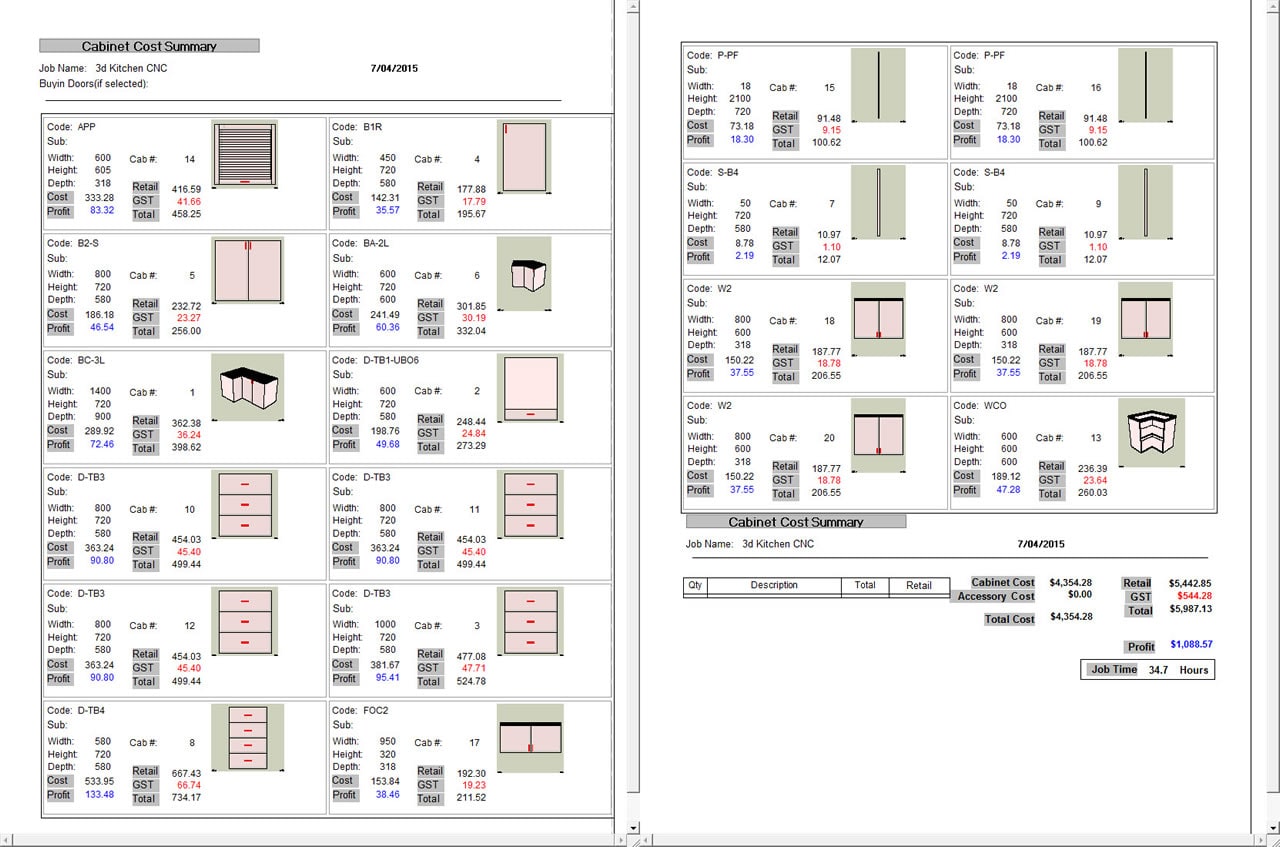Select the Job Name 3d Kitchen CNC text
Viewport: 1280px width, 847px height.
pos(780,544)
